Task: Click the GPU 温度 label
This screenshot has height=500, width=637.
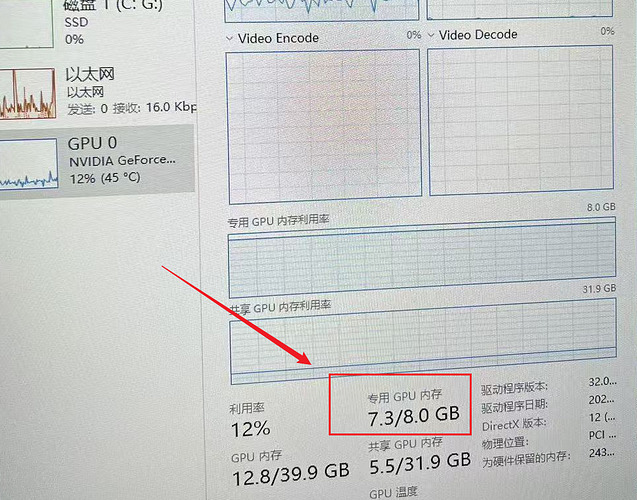Action: tap(393, 493)
